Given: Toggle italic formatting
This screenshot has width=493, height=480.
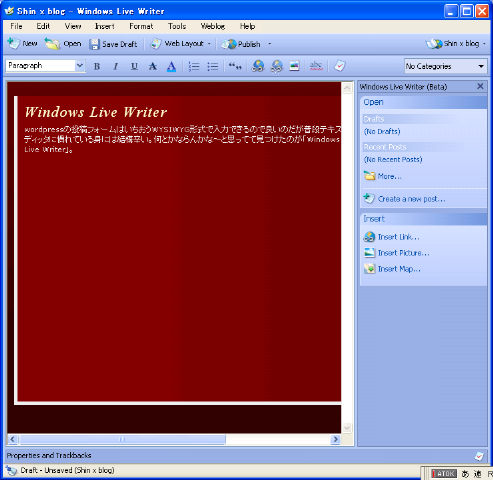Looking at the screenshot, I should 115,66.
